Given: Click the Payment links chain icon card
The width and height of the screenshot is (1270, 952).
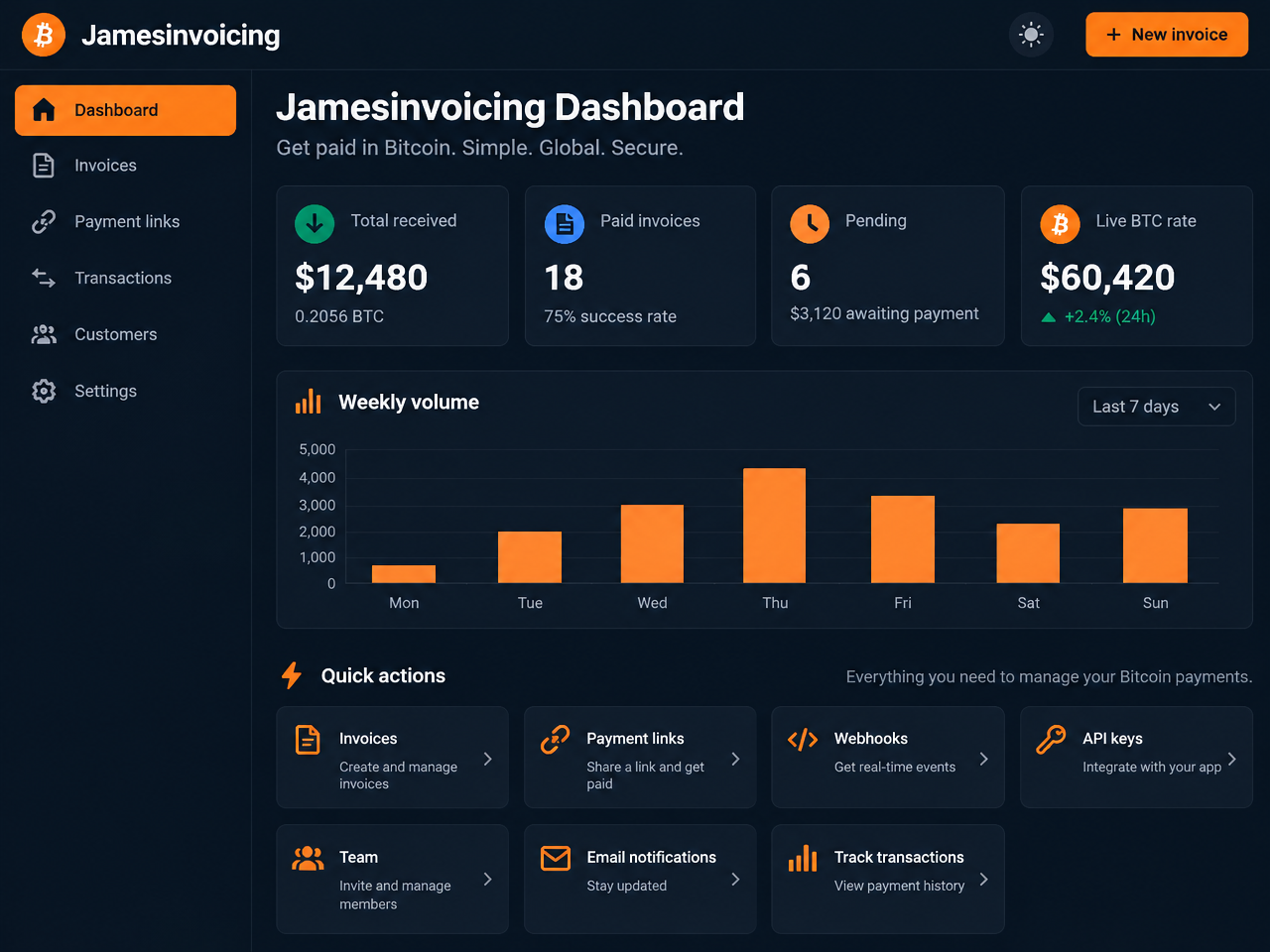Looking at the screenshot, I should (555, 740).
